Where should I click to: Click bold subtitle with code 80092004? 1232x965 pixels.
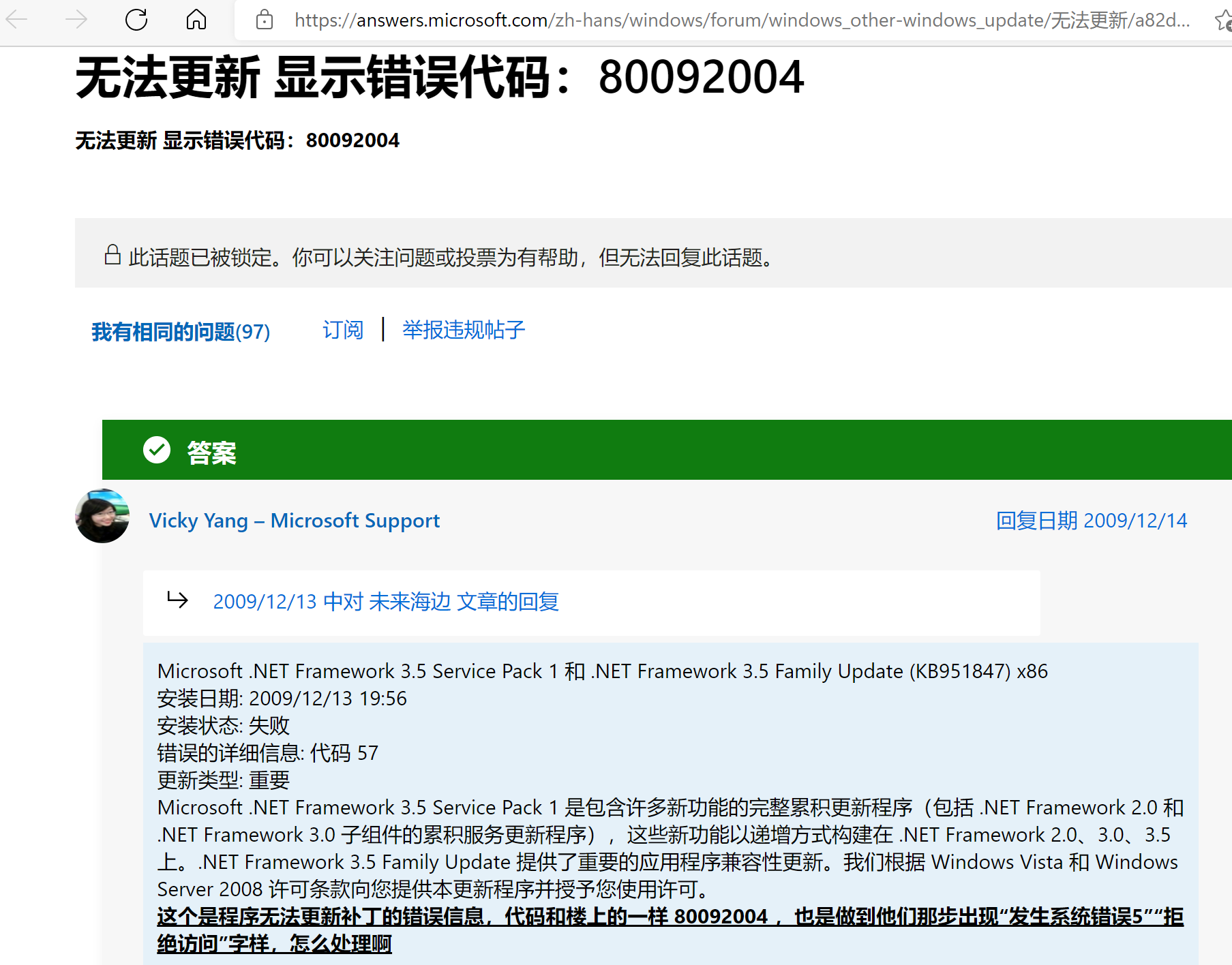(237, 140)
